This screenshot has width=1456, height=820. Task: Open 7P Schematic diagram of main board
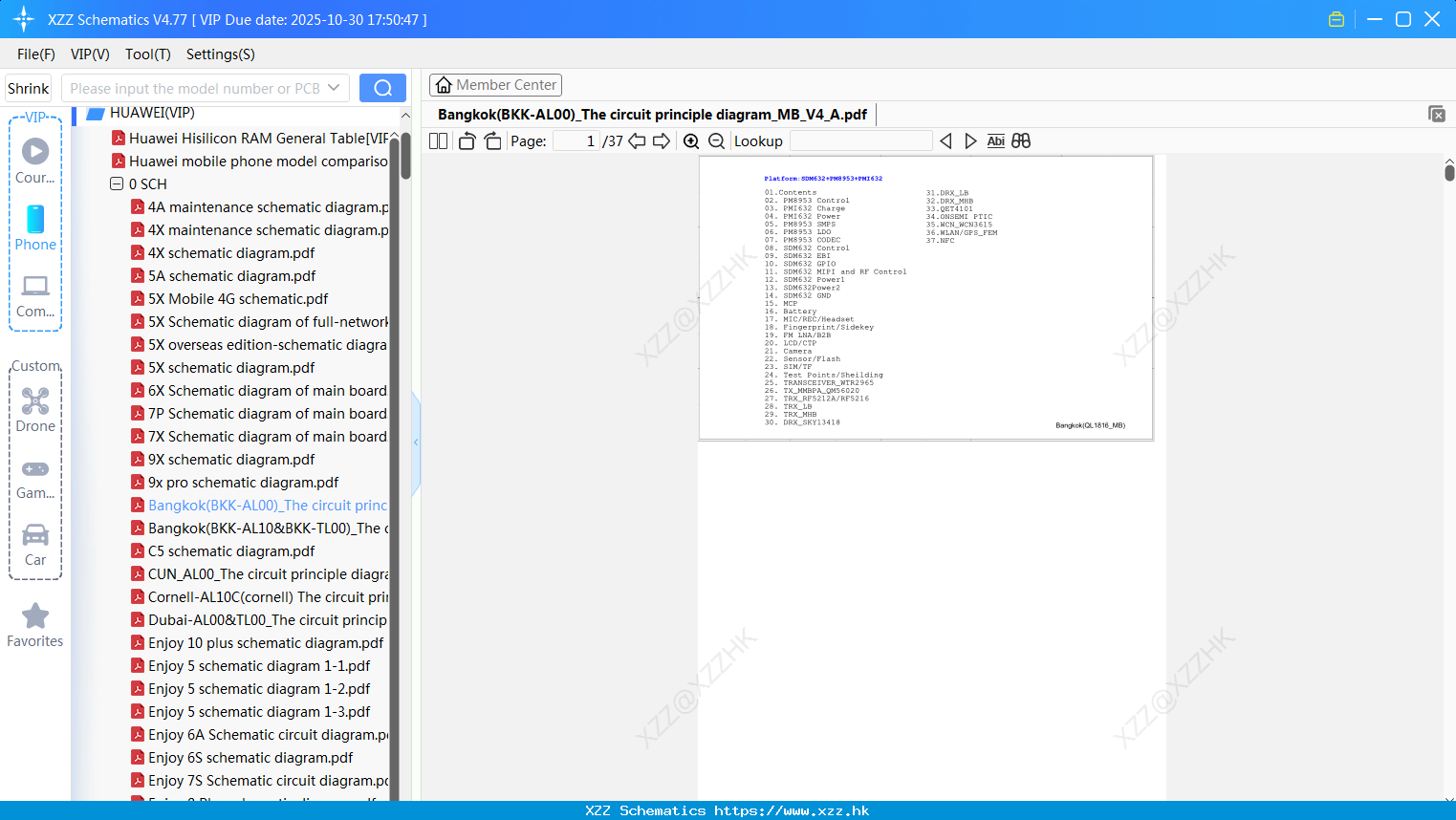tap(268, 414)
